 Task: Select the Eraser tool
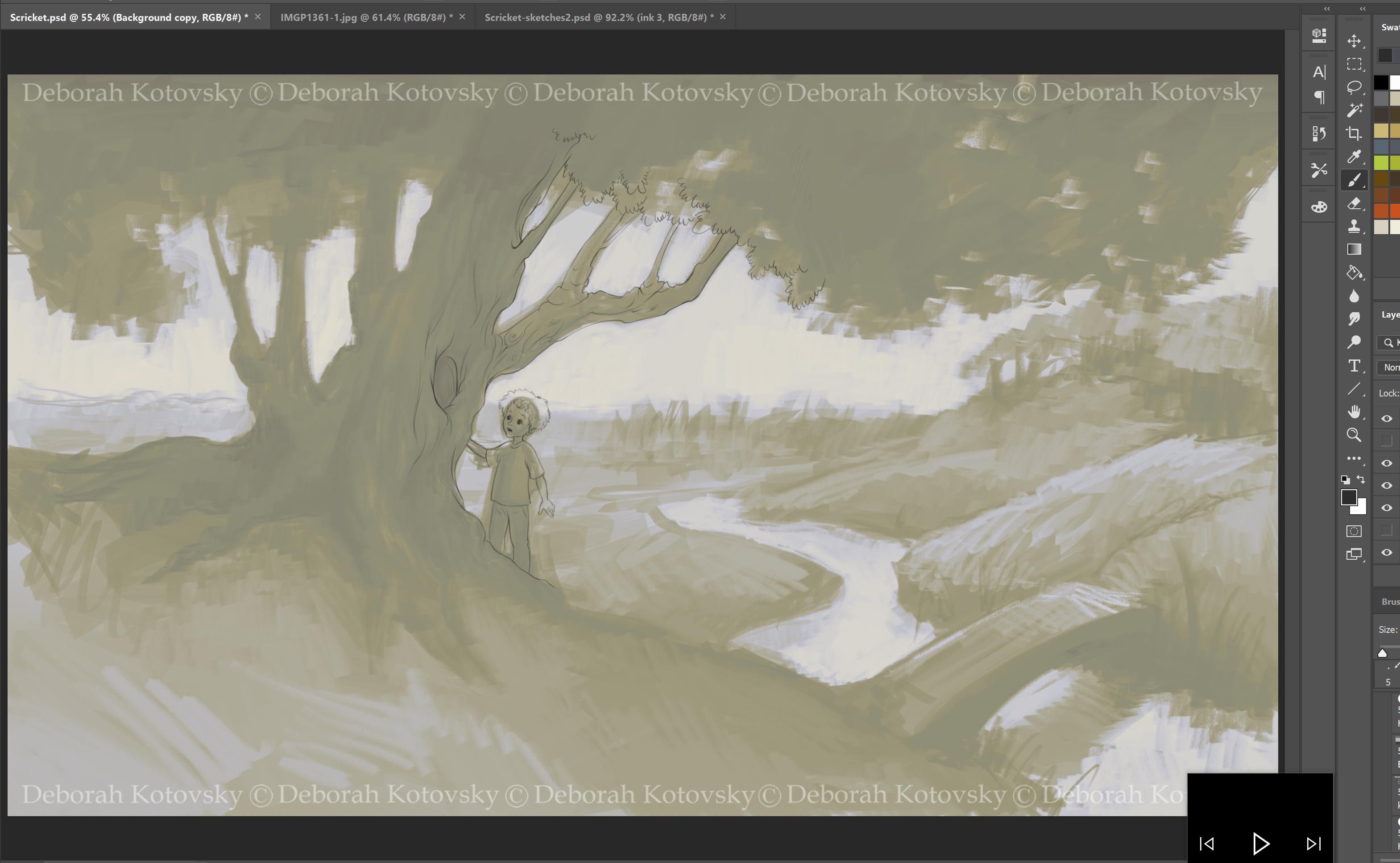point(1354,204)
